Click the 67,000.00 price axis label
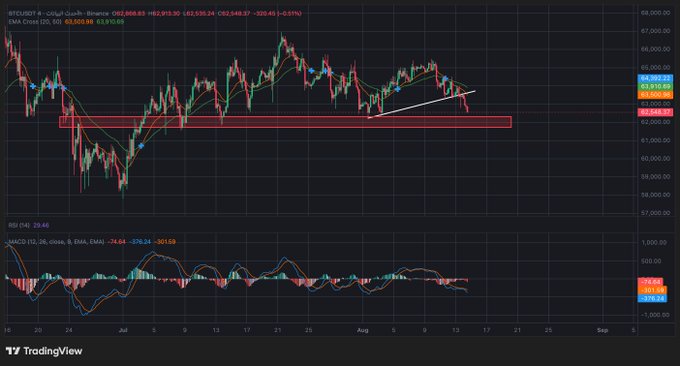Screen dimensions: 680x366 click(x=655, y=31)
